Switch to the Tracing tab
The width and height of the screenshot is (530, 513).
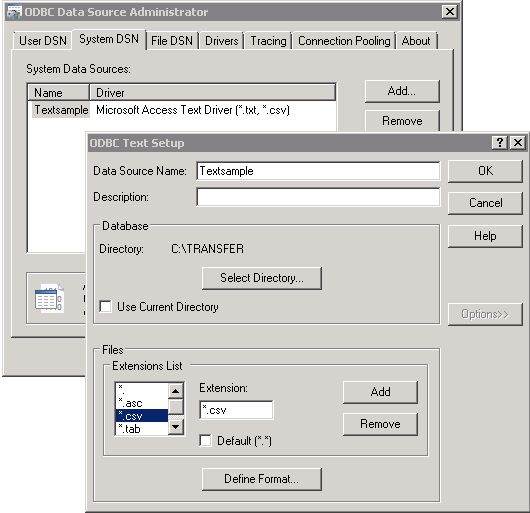click(268, 41)
